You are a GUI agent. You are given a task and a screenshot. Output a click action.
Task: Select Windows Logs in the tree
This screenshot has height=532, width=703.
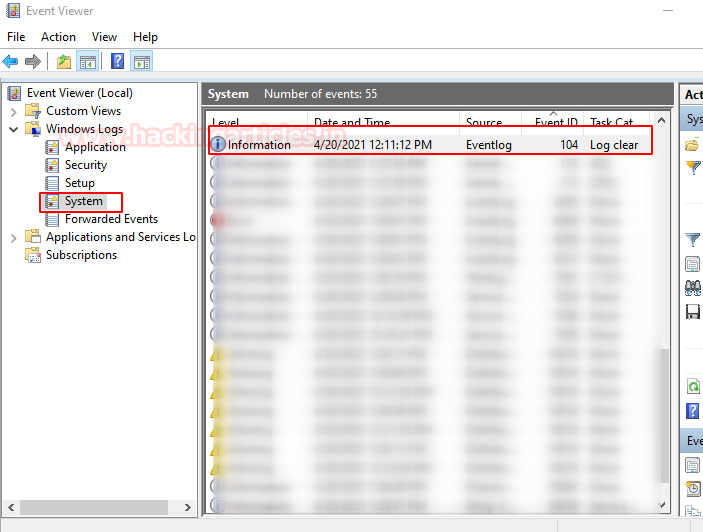(x=84, y=129)
